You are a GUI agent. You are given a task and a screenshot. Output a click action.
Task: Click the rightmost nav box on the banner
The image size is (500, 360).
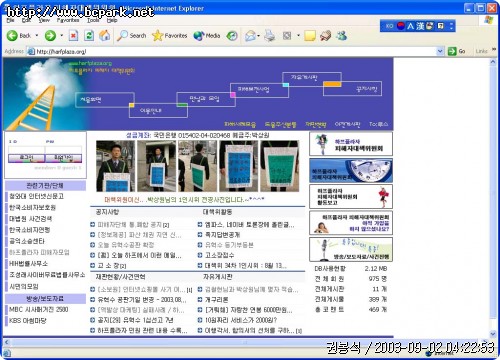tap(352, 88)
